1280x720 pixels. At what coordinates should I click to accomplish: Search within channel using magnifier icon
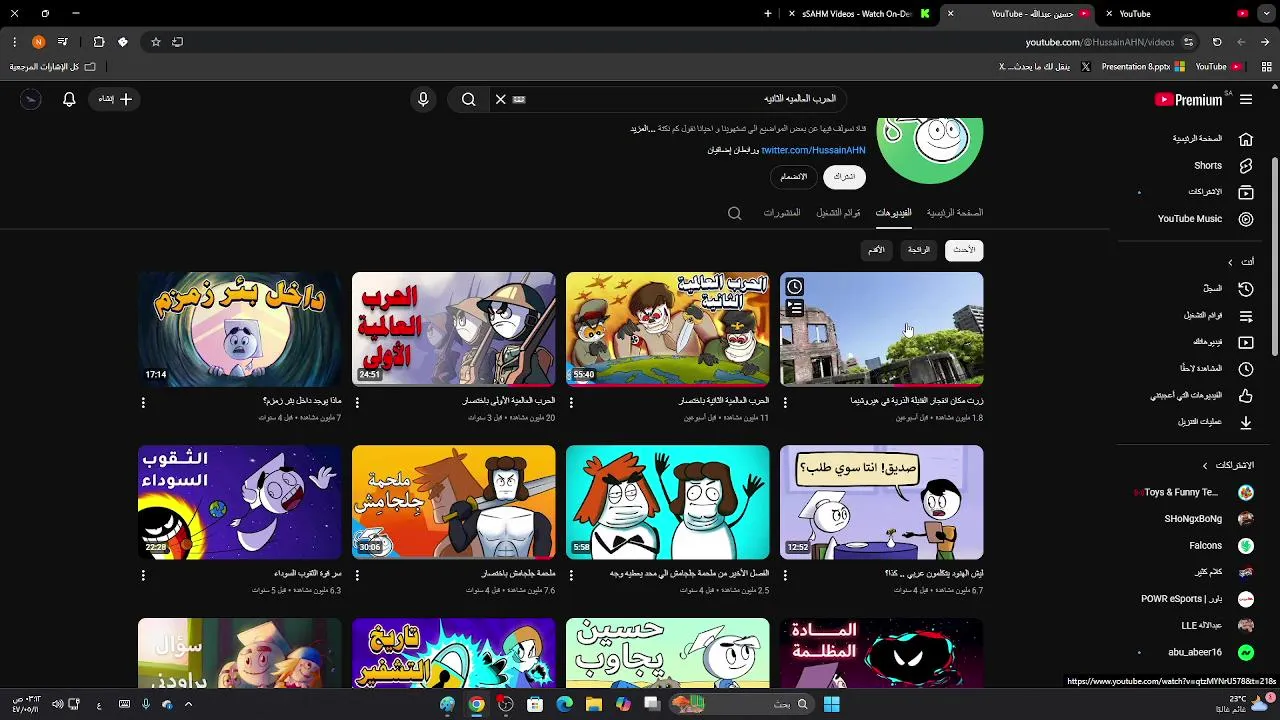tap(735, 213)
